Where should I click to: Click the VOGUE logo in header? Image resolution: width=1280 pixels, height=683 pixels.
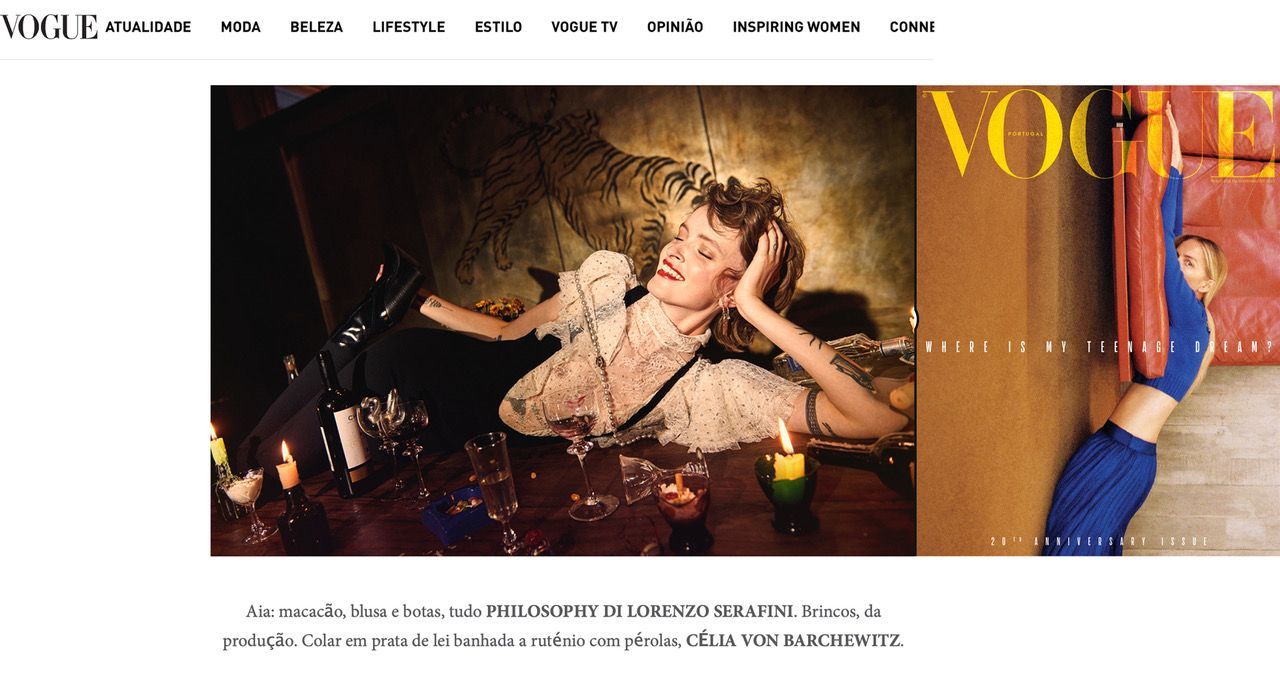coord(49,27)
